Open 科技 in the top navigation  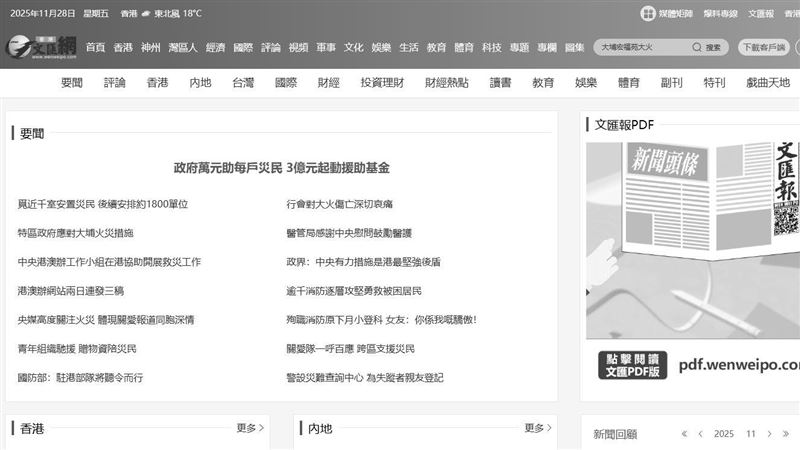(491, 47)
